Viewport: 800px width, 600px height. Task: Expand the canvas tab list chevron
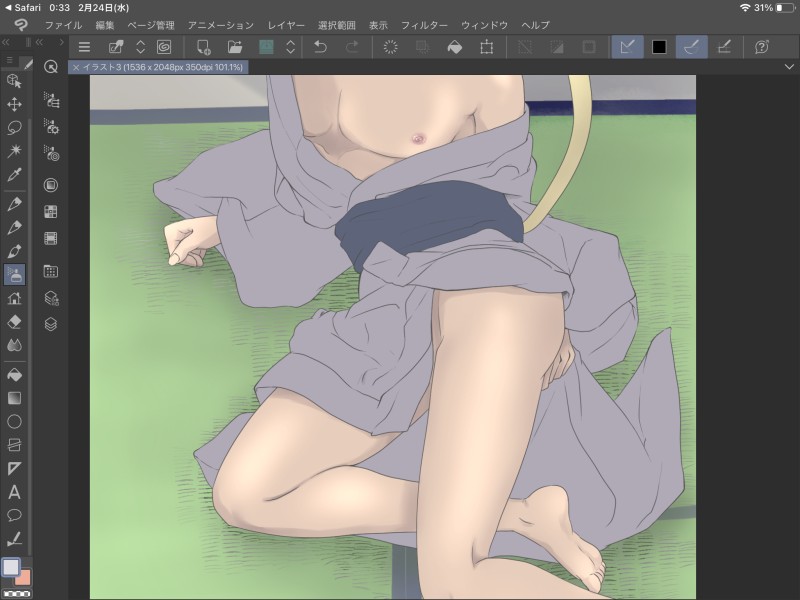(789, 67)
